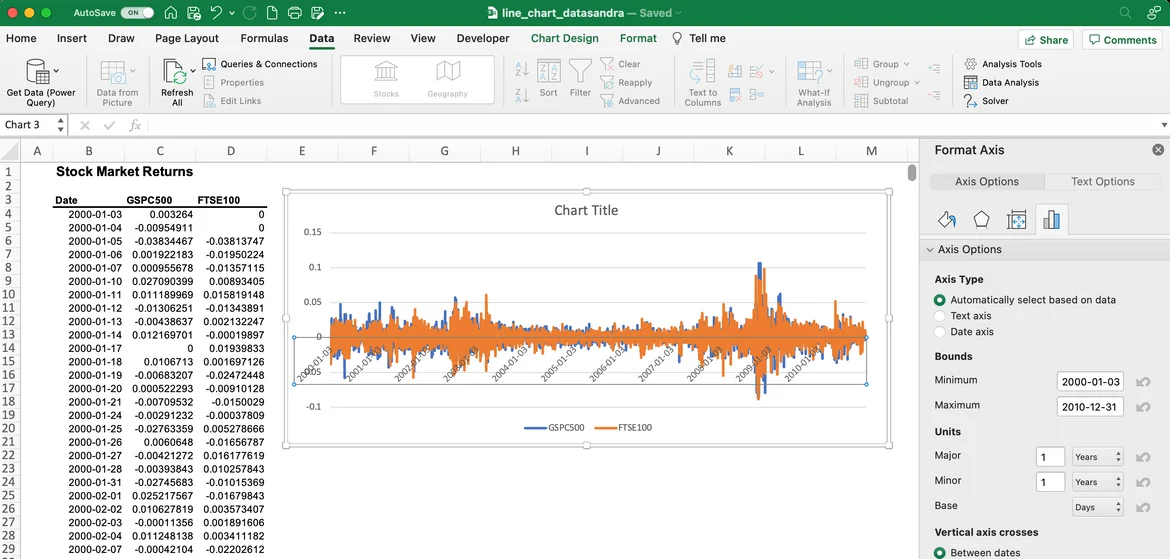
Task: Switch to the Formulas ribbon tab
Action: 264,38
